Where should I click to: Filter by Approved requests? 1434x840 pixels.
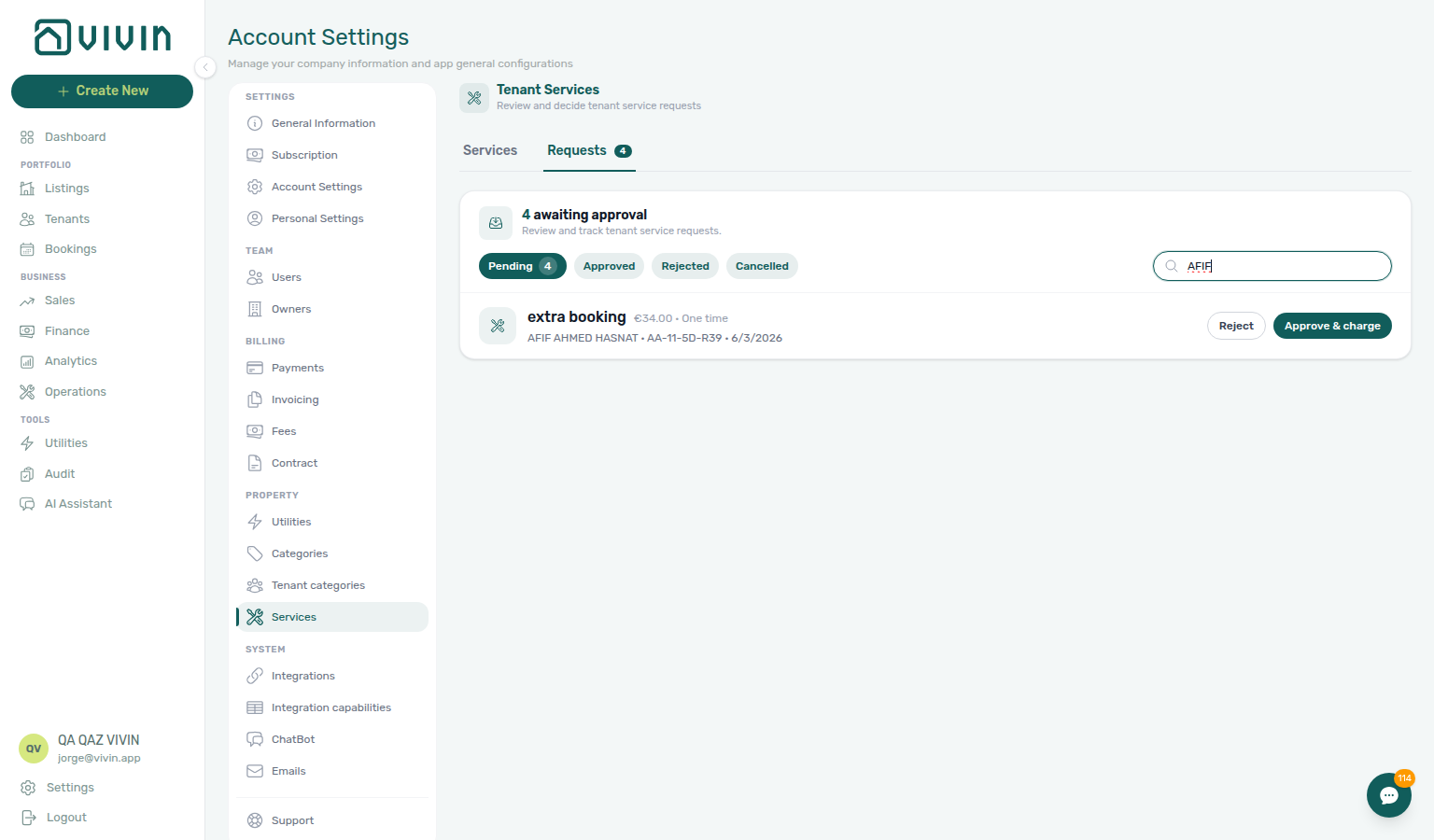609,266
